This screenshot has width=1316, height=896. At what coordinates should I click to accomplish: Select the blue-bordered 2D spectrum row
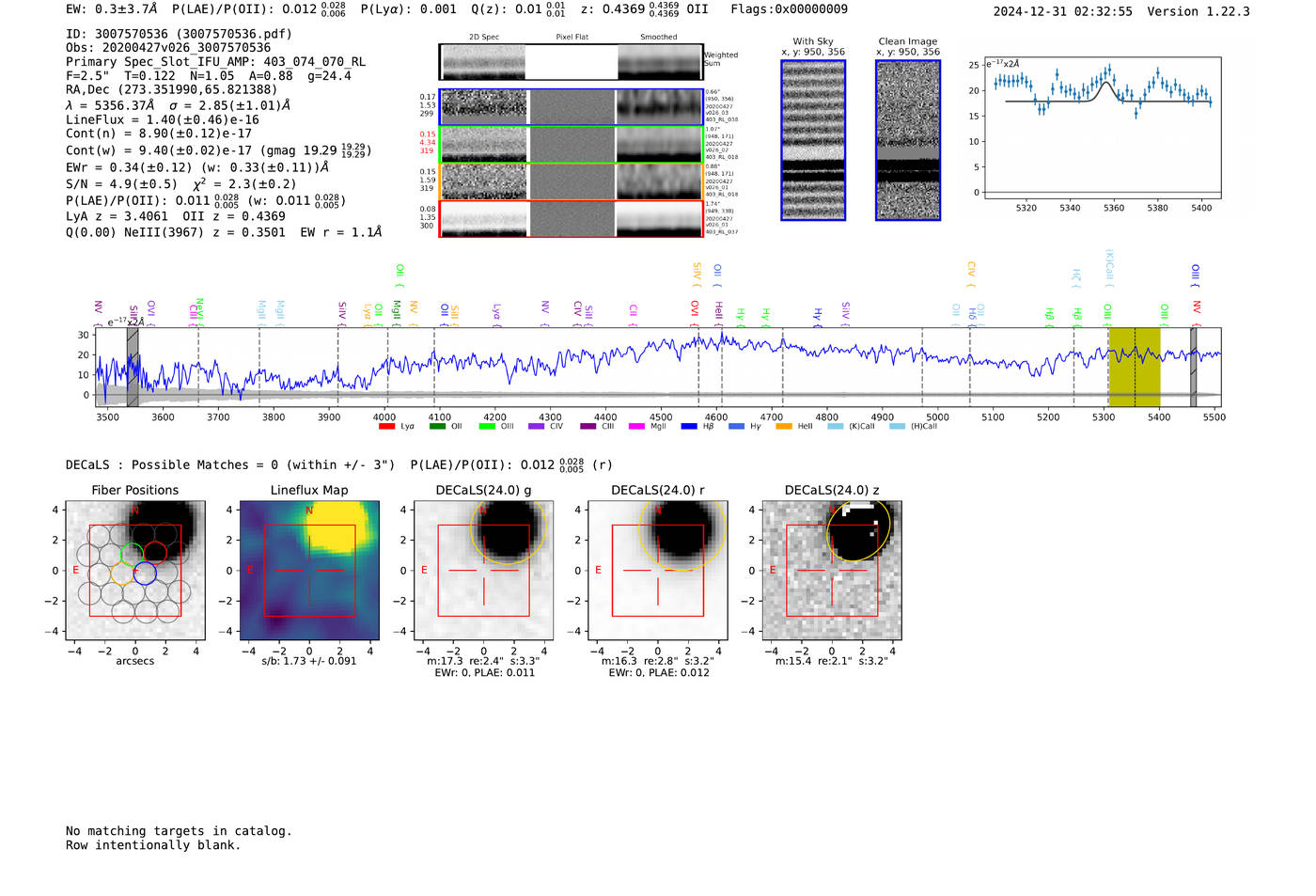click(x=572, y=107)
